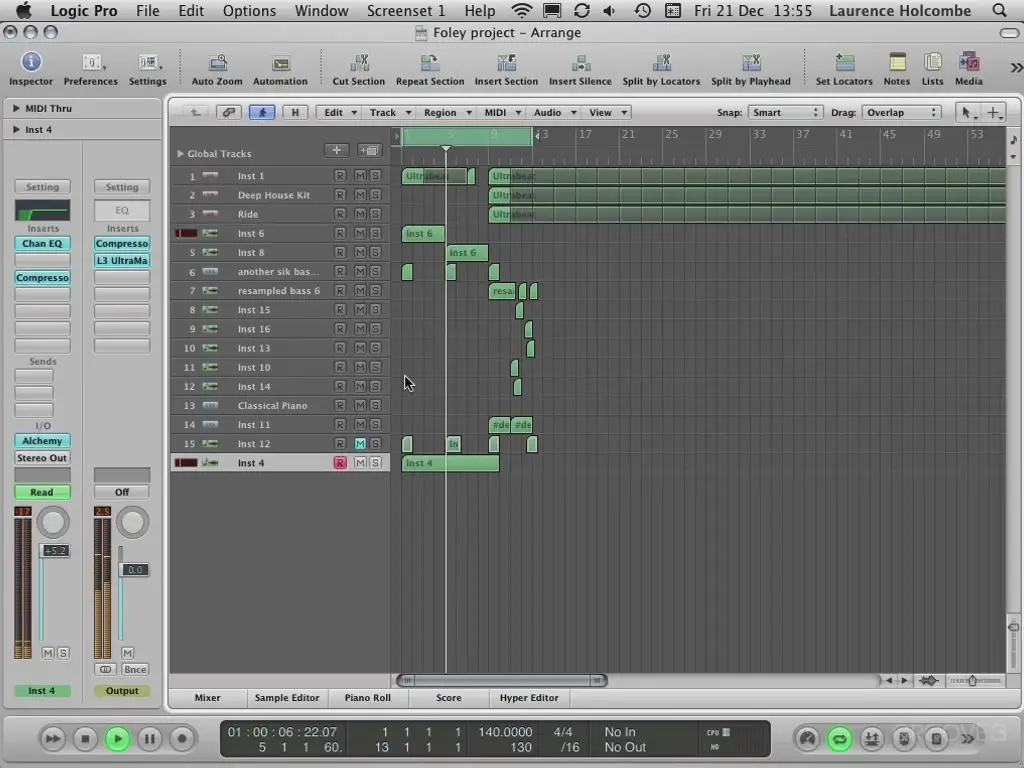Unmute the Inst 12 track
The width and height of the screenshot is (1024, 768).
[360, 443]
